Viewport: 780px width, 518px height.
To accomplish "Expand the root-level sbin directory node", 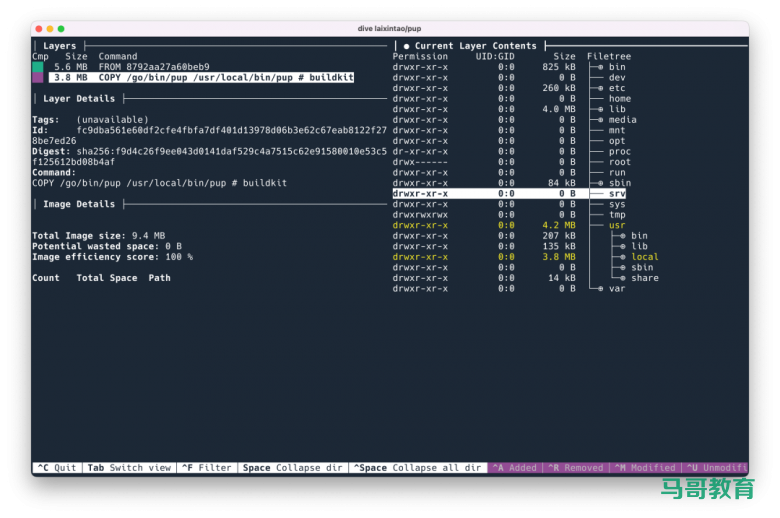I will [600, 183].
